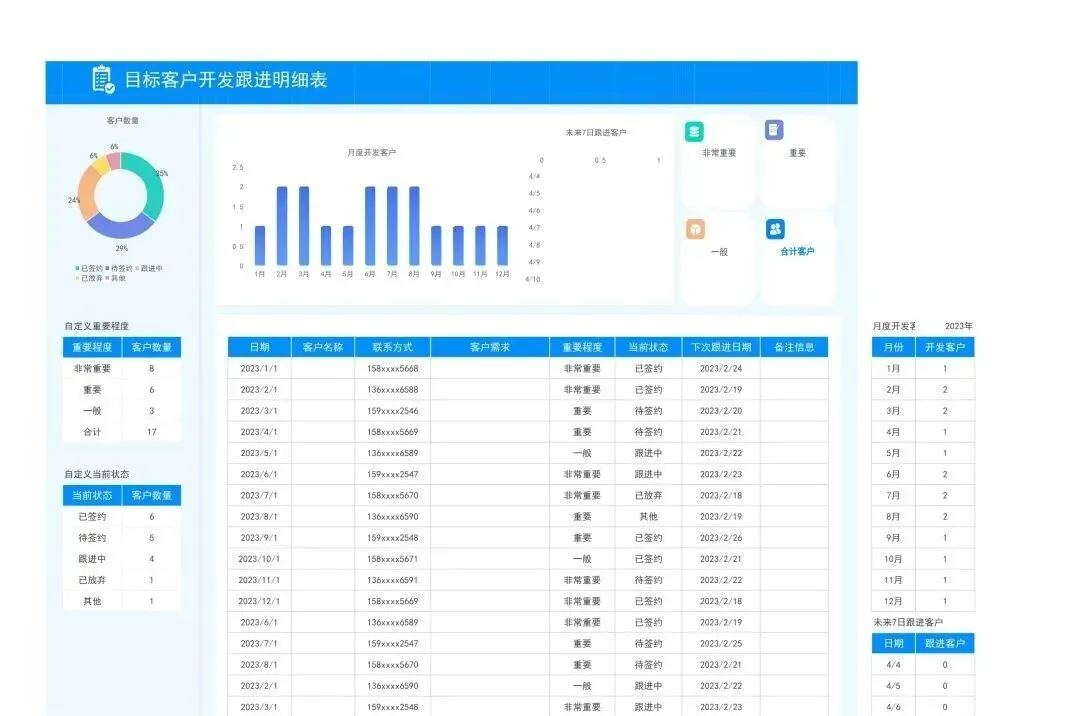This screenshot has height=716, width=1080.
Task: Click the 12月 bar in monthly chart
Action: [x=502, y=246]
